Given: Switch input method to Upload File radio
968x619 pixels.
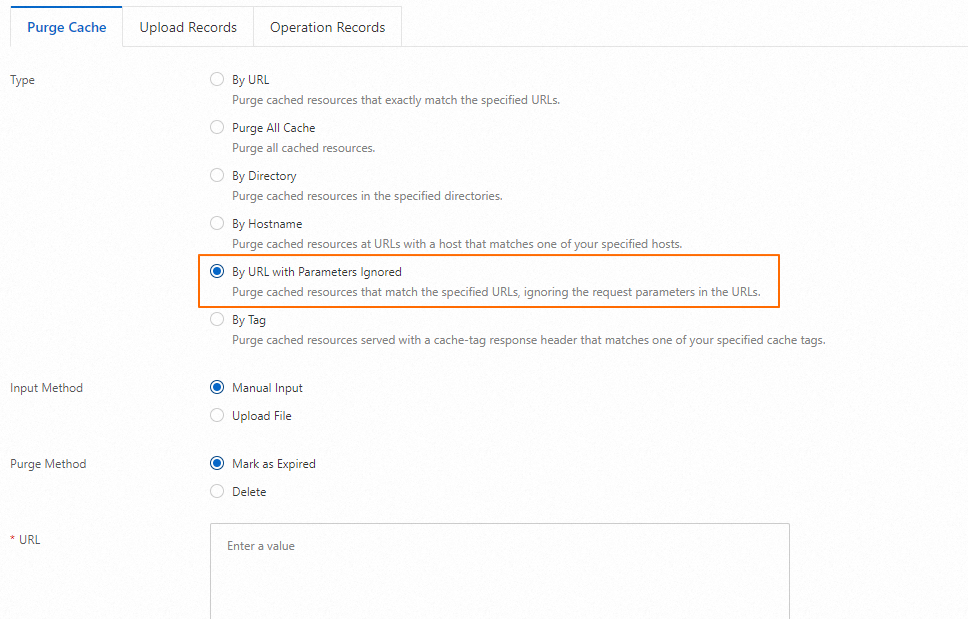Looking at the screenshot, I should tap(217, 416).
